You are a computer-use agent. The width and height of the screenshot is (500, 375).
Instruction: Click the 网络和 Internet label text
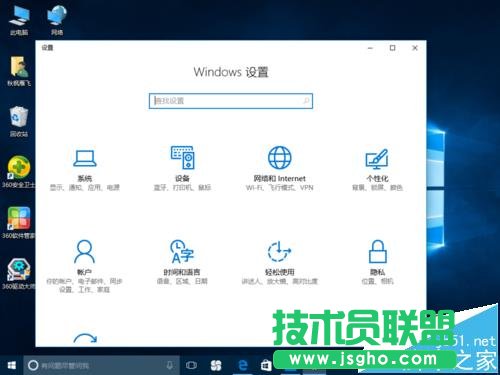[279, 178]
